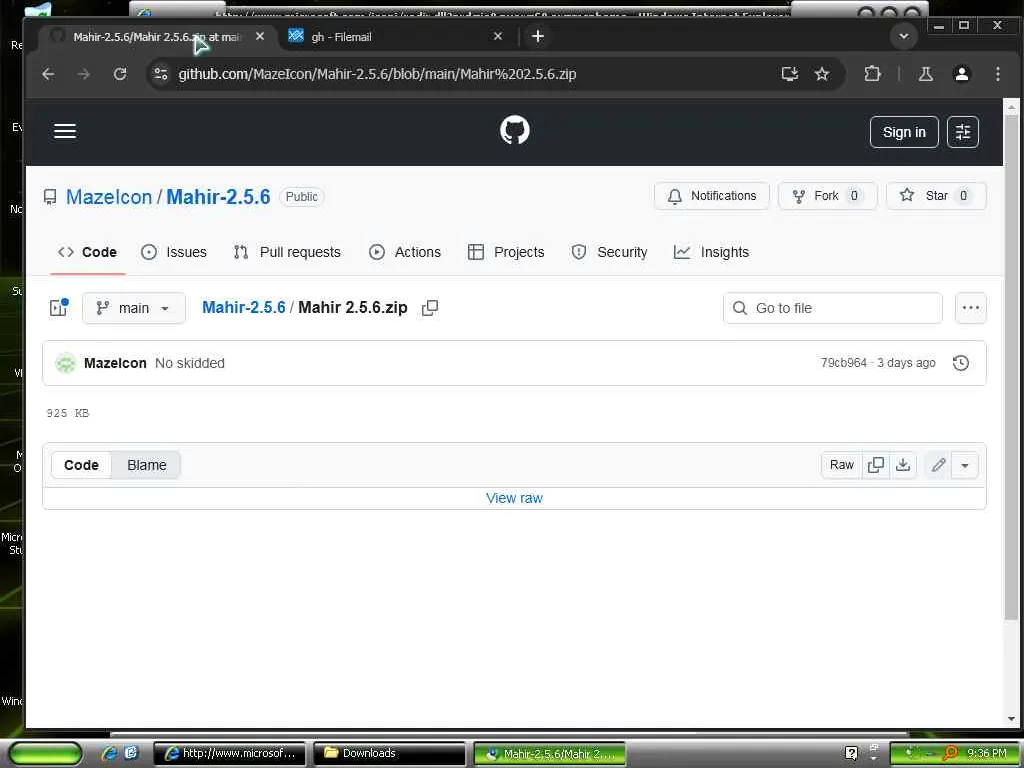Install app icon in address bar
1024x768 pixels.
(790, 74)
